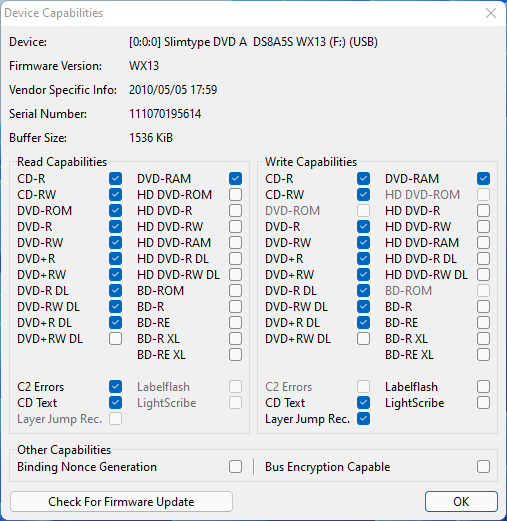Toggle Write DVD-R DL checkbox
This screenshot has height=521, width=507.
pos(363,290)
